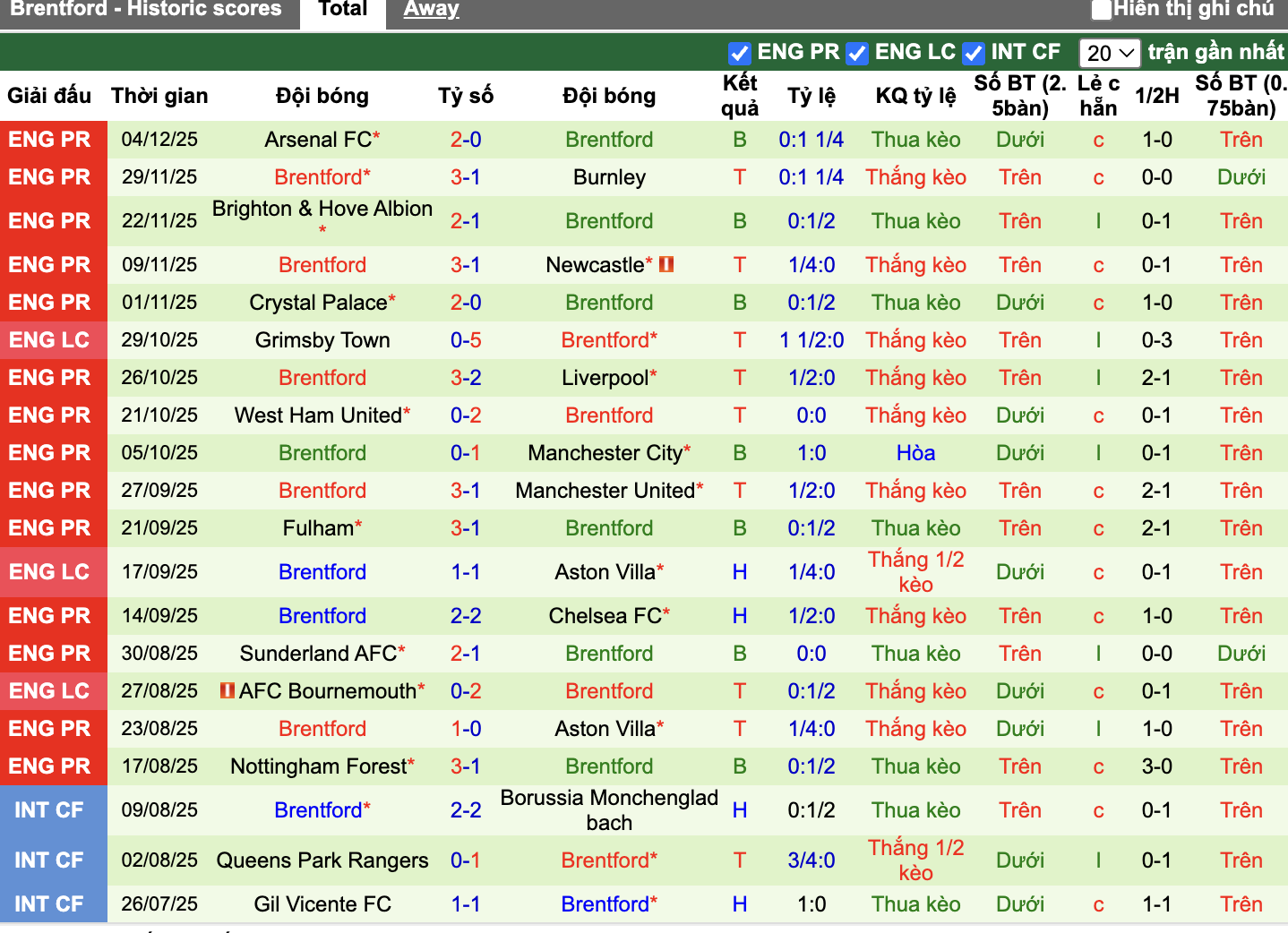Click the ENG LC label dated 29/10/25

(49, 340)
